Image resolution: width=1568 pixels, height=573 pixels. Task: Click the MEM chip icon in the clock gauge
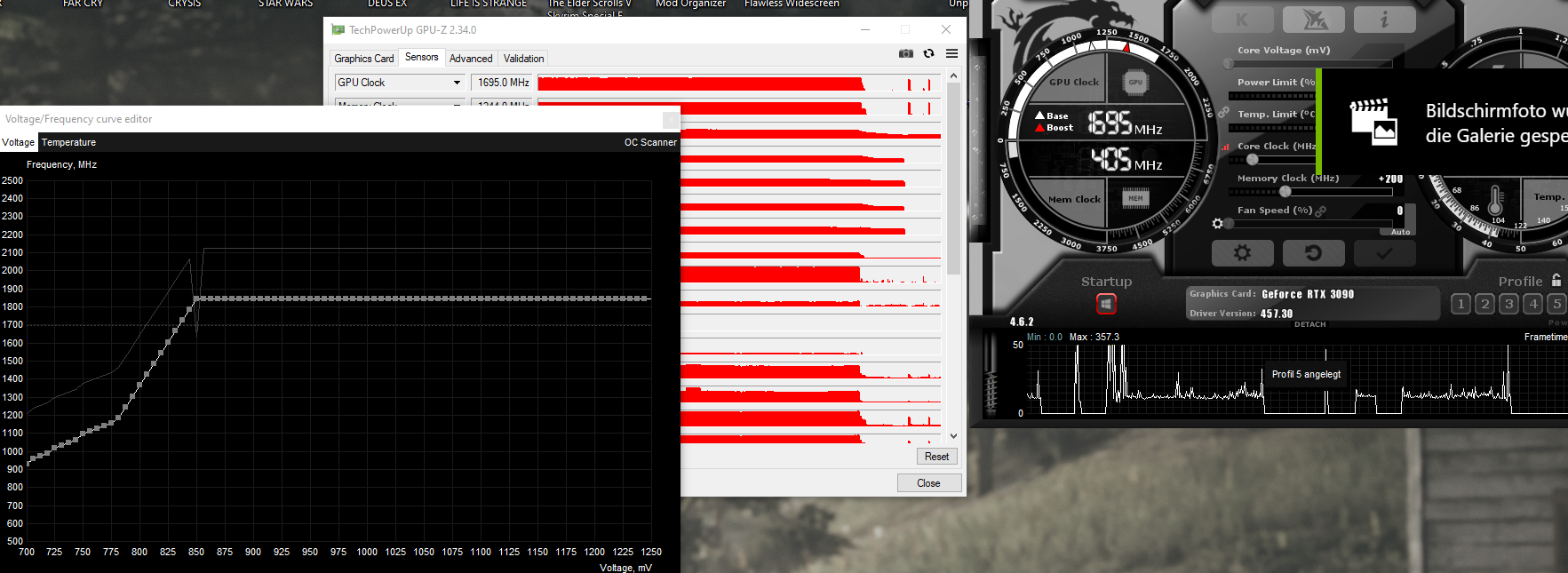point(1135,198)
